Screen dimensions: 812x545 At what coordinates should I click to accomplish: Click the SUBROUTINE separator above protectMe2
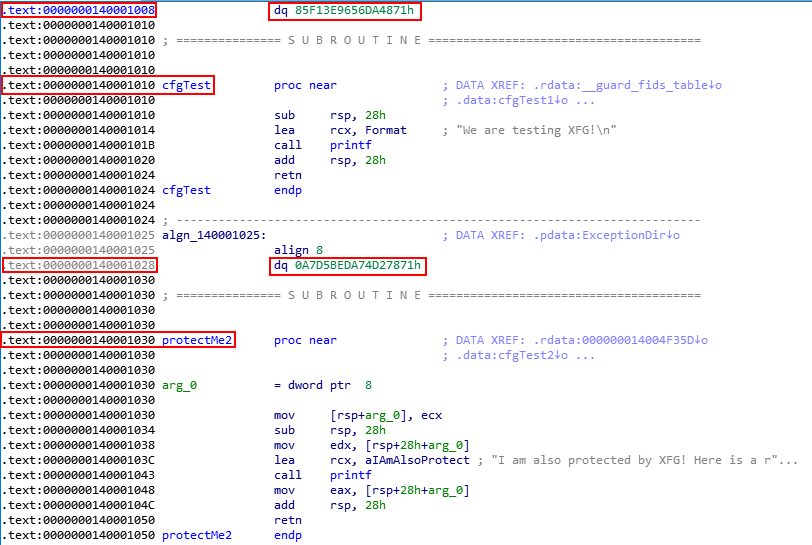coord(432,295)
